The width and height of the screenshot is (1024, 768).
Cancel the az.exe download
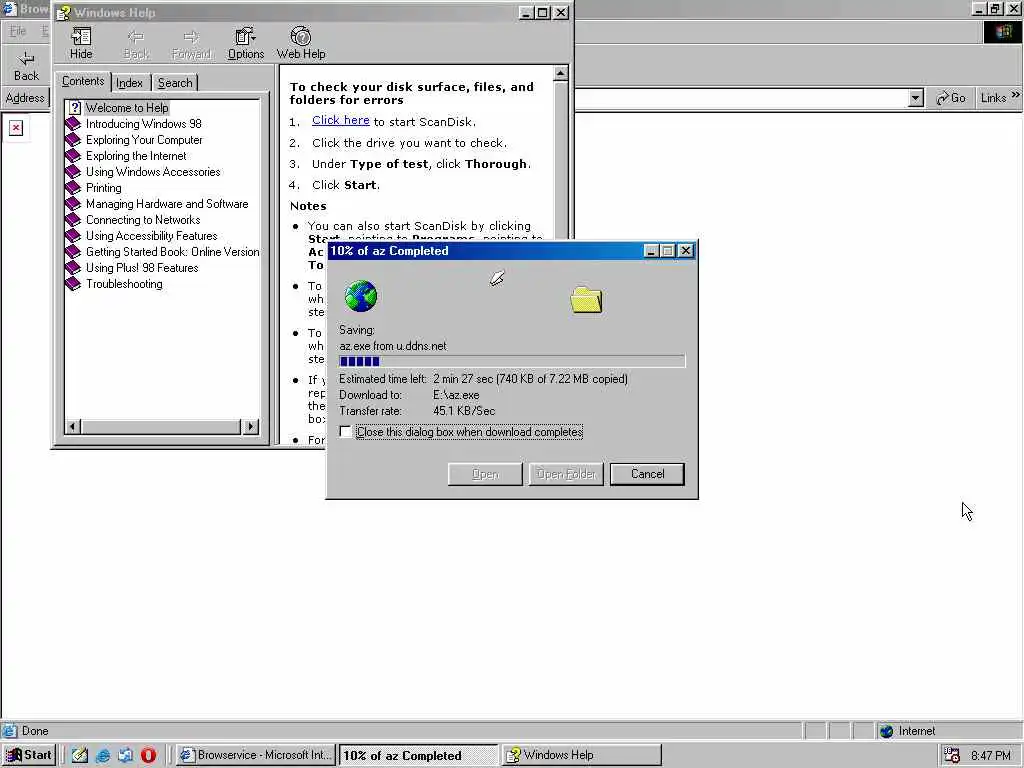(x=647, y=474)
